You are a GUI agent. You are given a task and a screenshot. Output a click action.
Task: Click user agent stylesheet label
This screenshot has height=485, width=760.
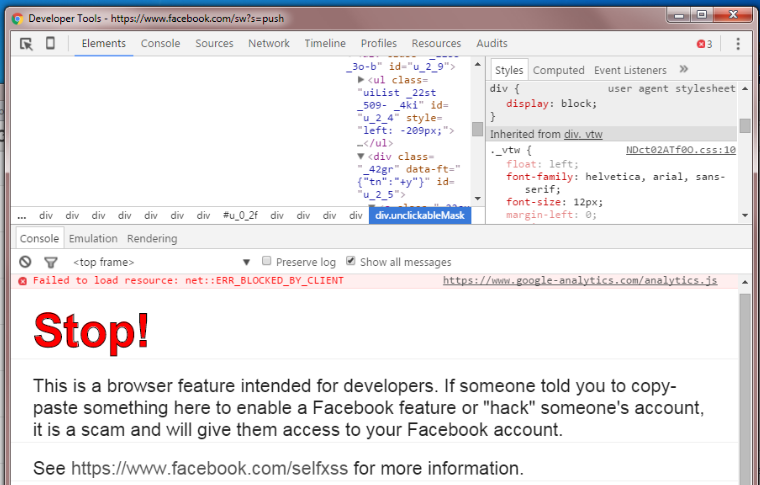pyautogui.click(x=671, y=89)
